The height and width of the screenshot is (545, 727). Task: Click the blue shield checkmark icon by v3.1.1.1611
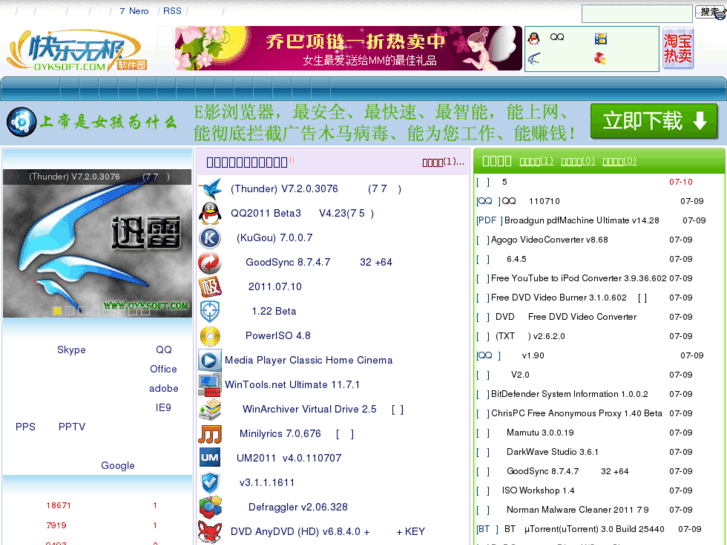click(210, 483)
